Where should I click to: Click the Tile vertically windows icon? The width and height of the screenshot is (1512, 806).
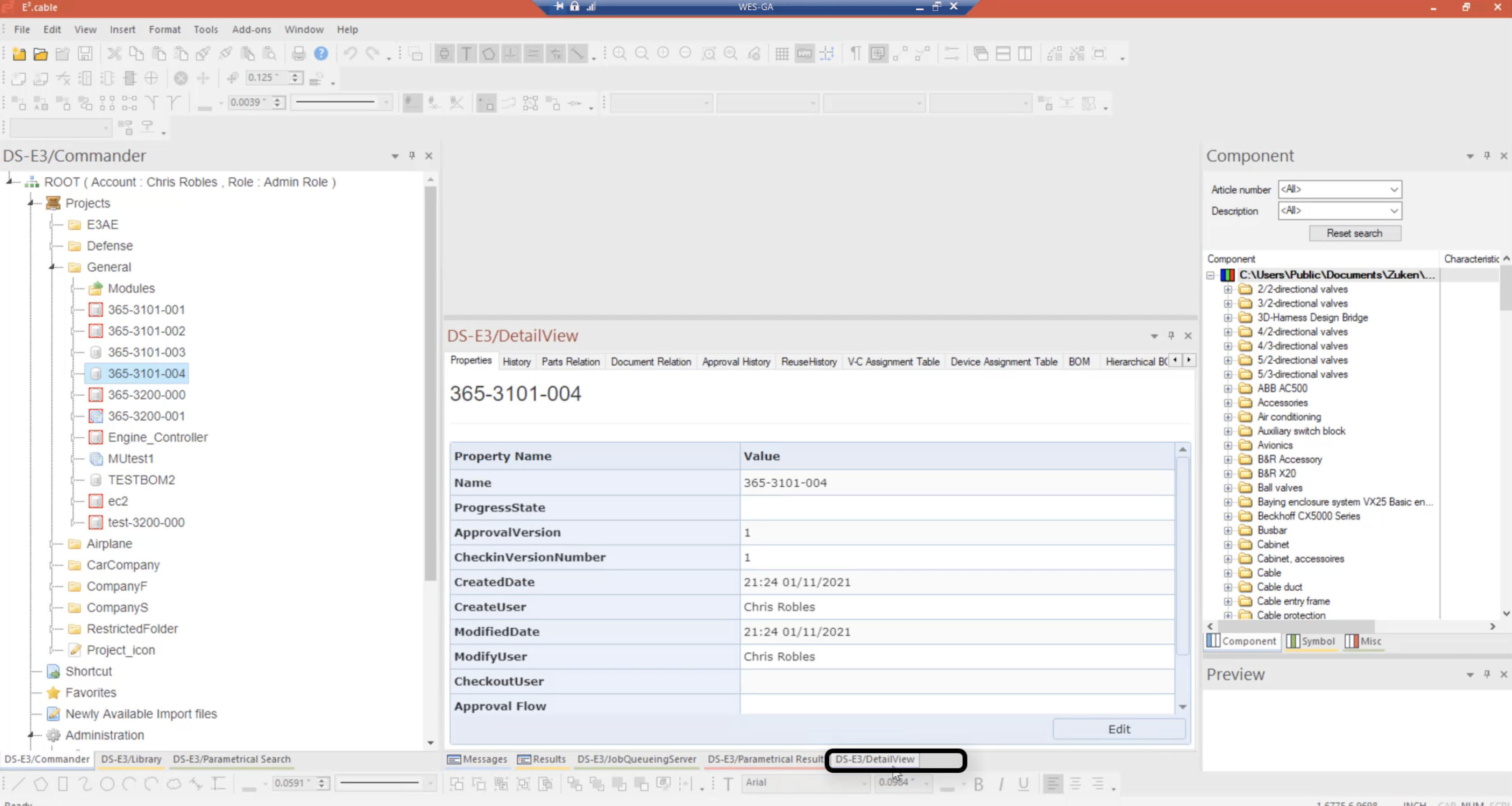coord(1025,54)
